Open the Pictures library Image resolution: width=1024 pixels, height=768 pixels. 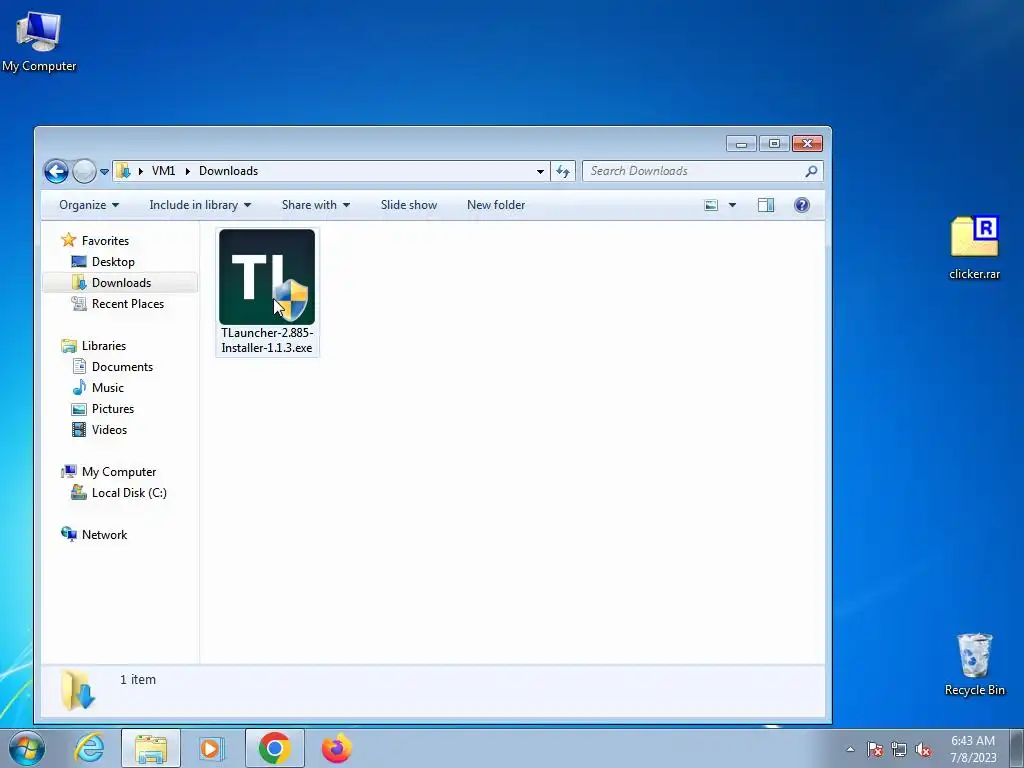click(112, 409)
